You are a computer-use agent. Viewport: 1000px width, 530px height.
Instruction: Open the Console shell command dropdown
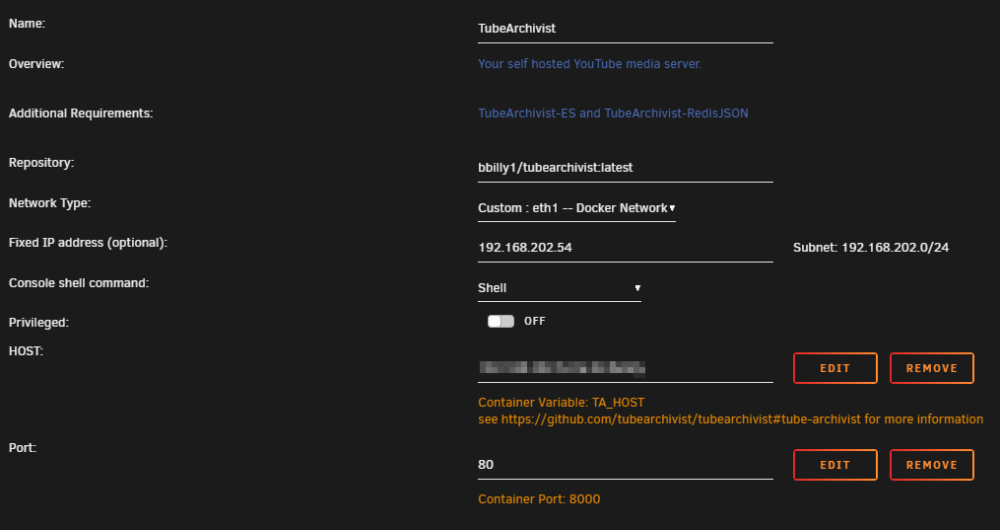coord(559,288)
